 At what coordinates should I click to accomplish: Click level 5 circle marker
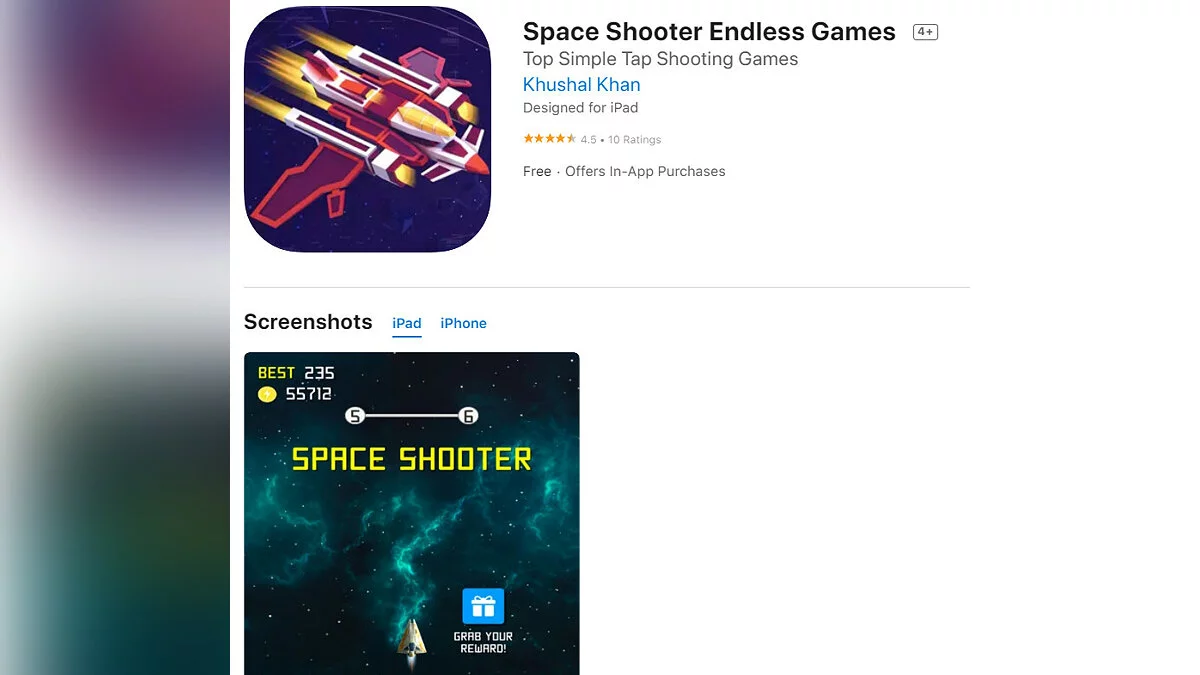click(x=354, y=416)
